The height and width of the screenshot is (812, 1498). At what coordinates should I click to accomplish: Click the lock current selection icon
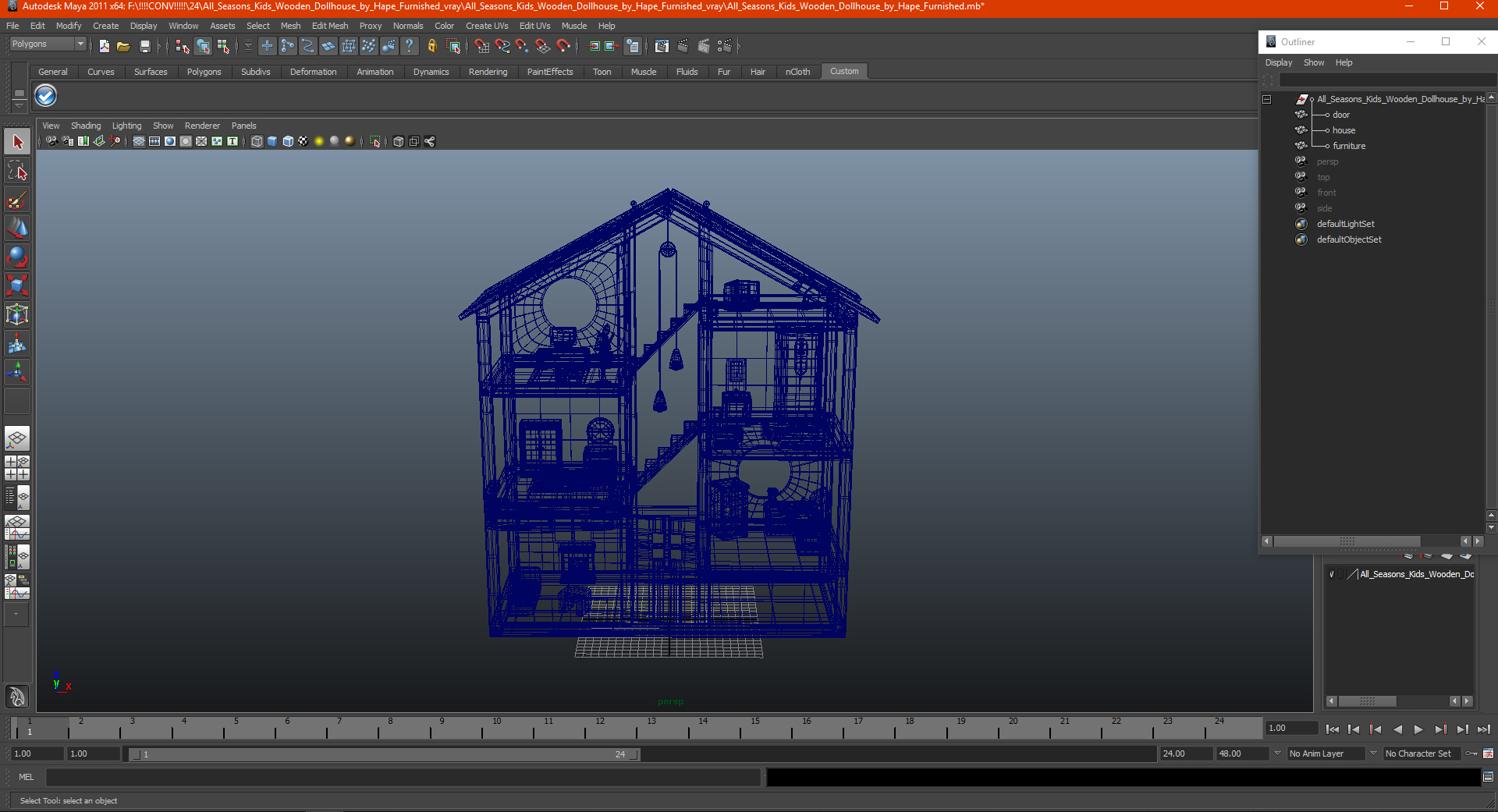click(431, 46)
